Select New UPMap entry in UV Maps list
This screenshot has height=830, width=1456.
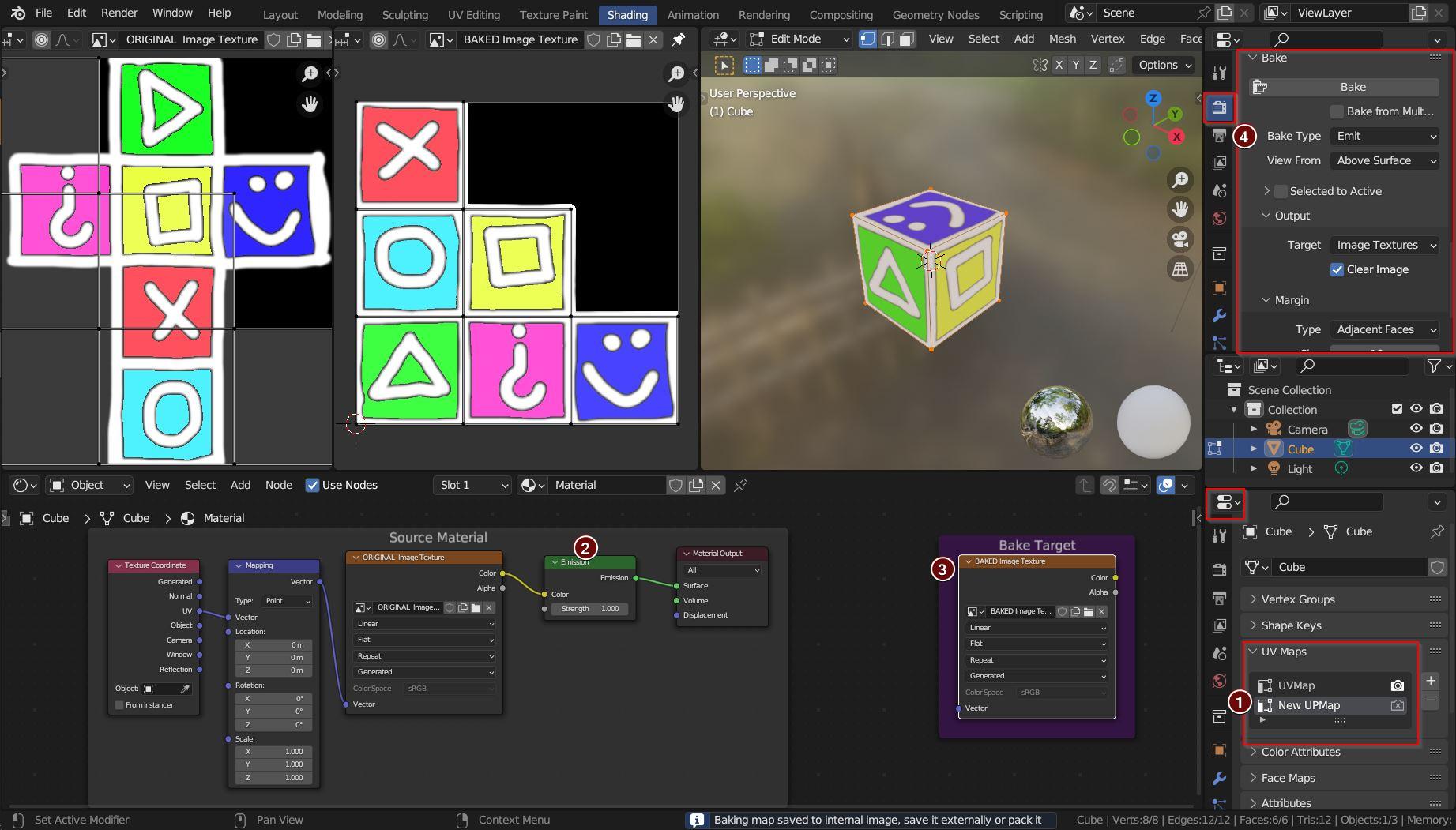click(x=1332, y=705)
